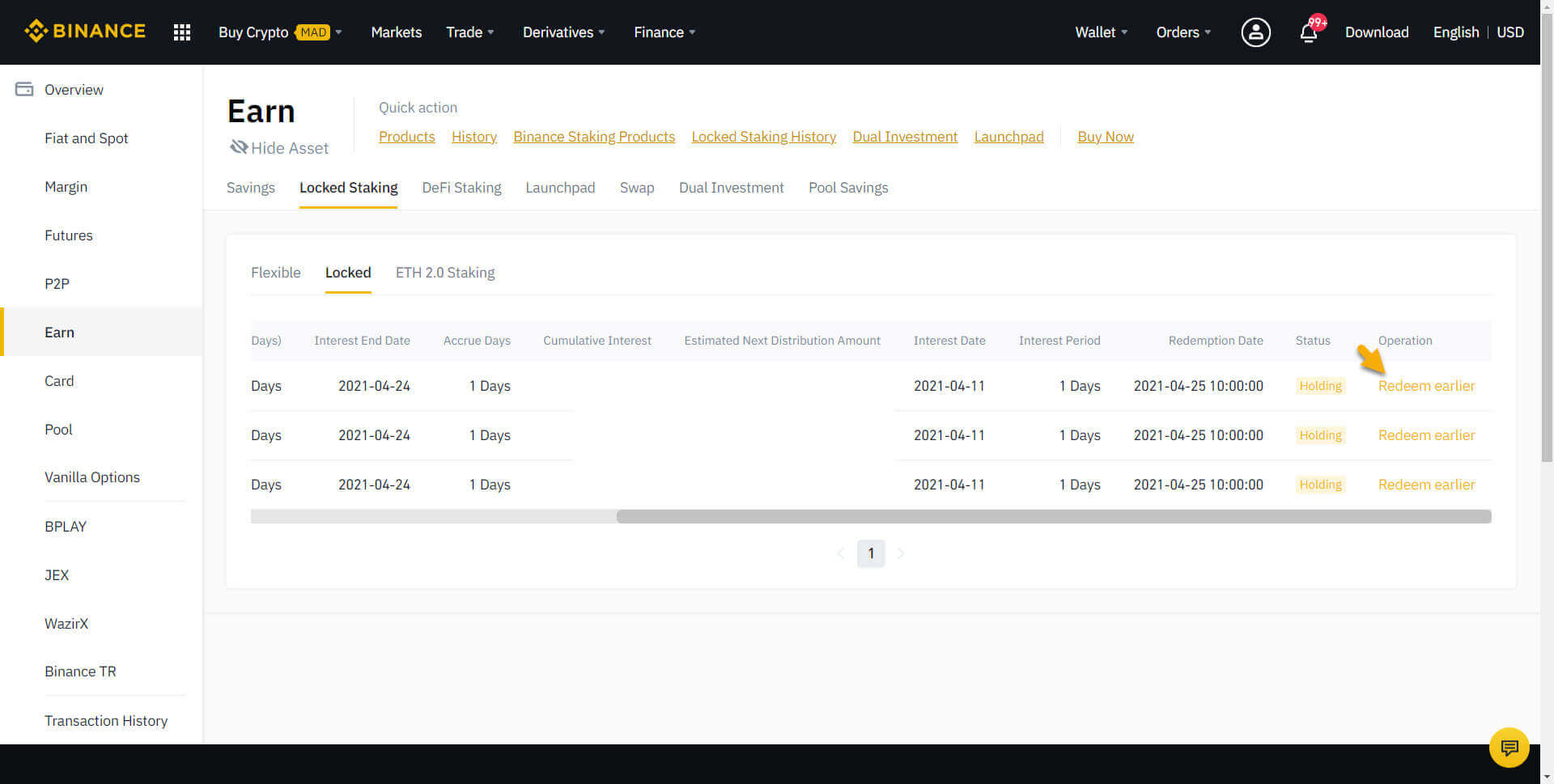Click the Products quick action link

407,137
